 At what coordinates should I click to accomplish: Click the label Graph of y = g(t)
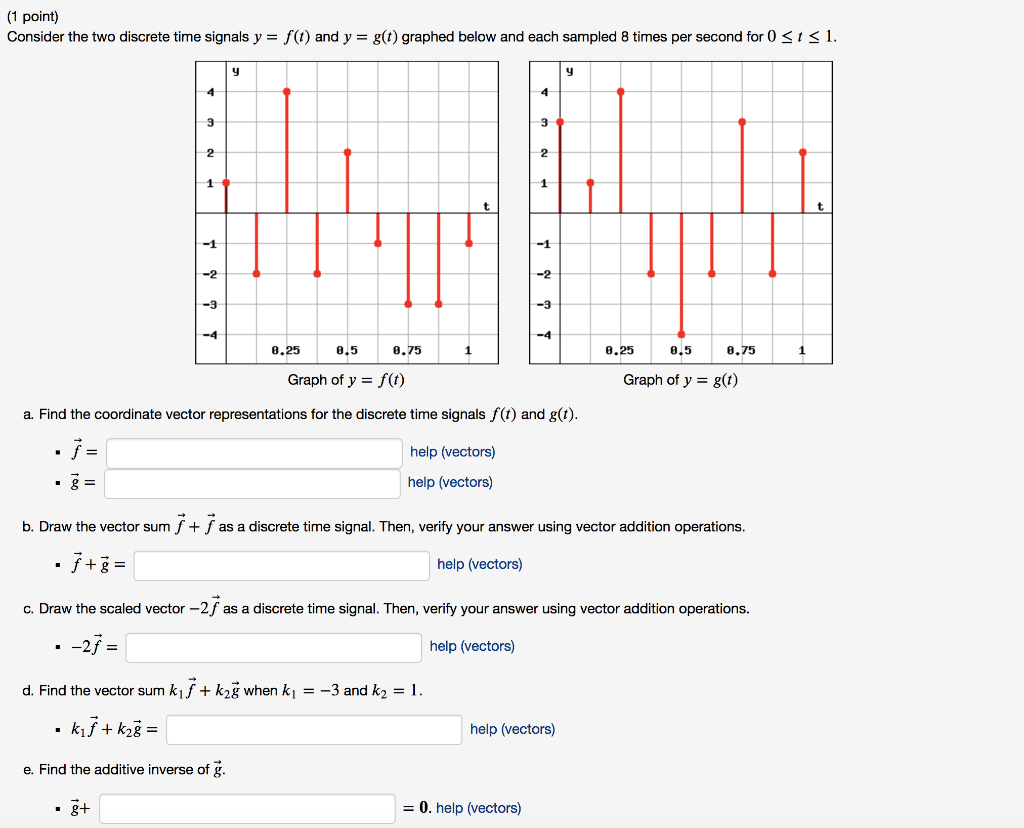coord(680,379)
